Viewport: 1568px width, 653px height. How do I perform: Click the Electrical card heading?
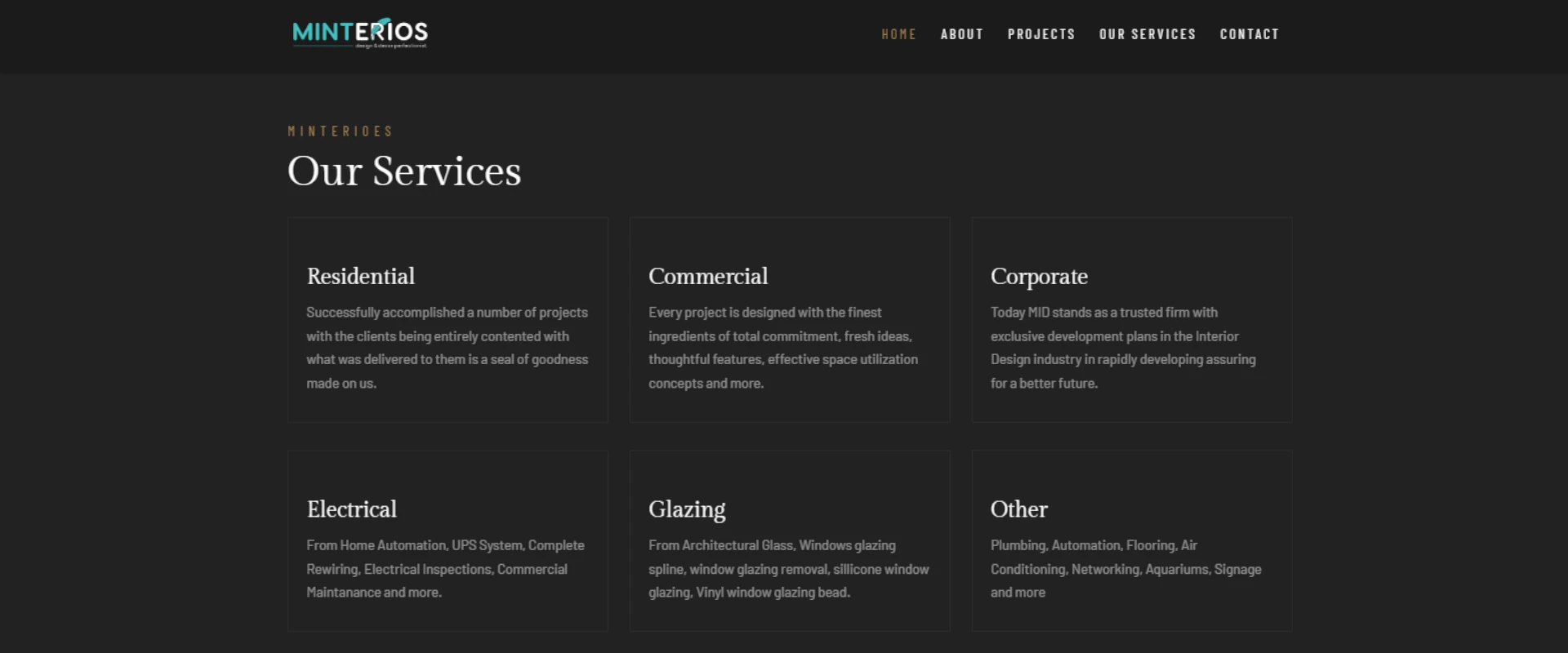(x=352, y=509)
